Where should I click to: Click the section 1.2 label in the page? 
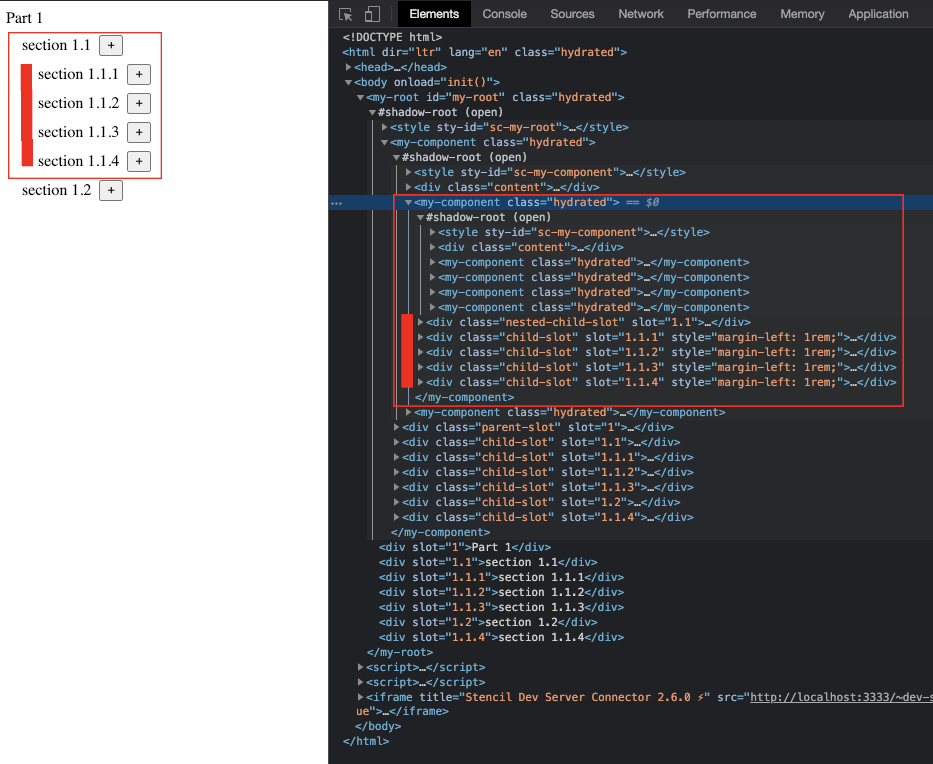click(x=57, y=190)
